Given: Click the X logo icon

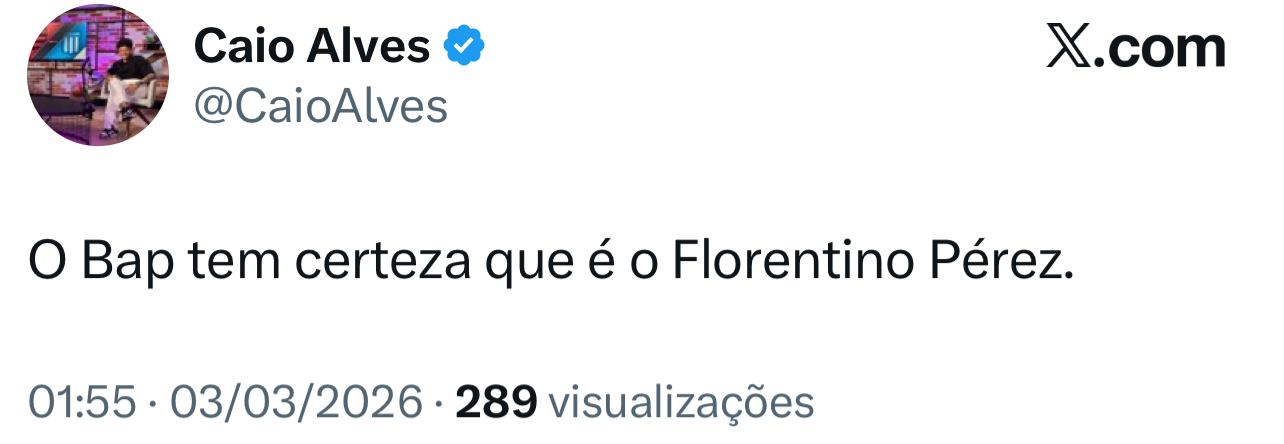Looking at the screenshot, I should pyautogui.click(x=1070, y=47).
